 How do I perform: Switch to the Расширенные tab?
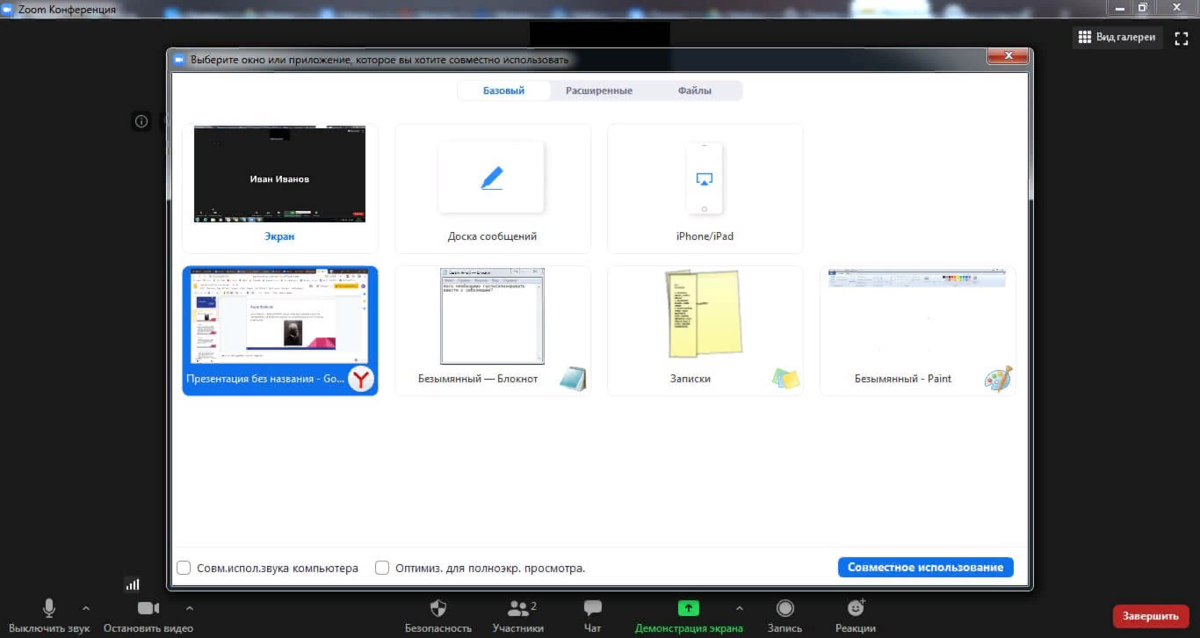(599, 91)
